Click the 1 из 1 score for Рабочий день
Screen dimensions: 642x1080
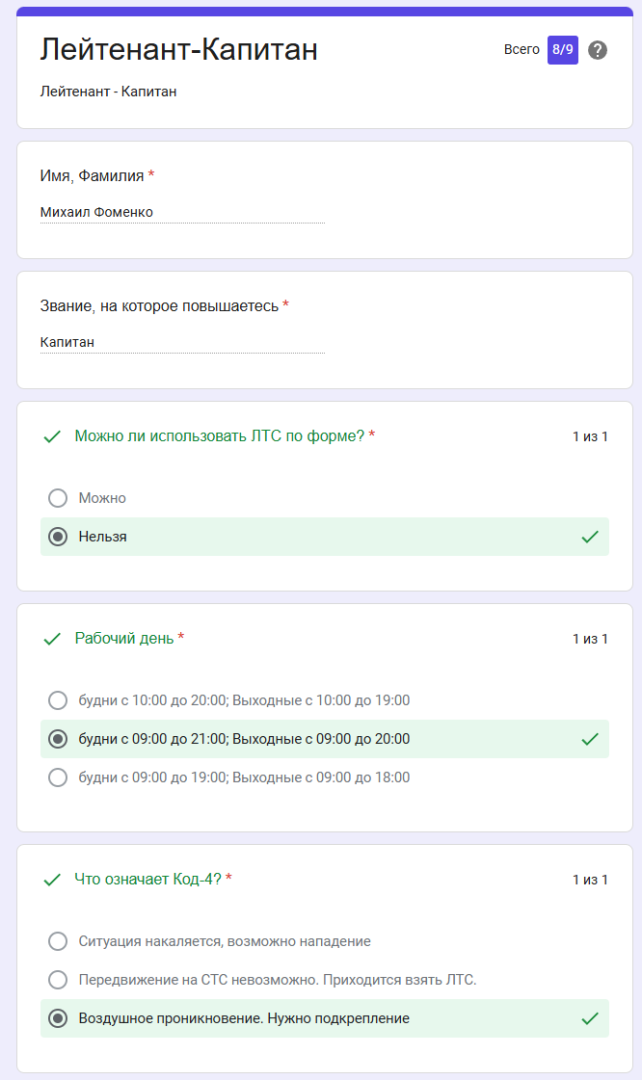click(590, 638)
